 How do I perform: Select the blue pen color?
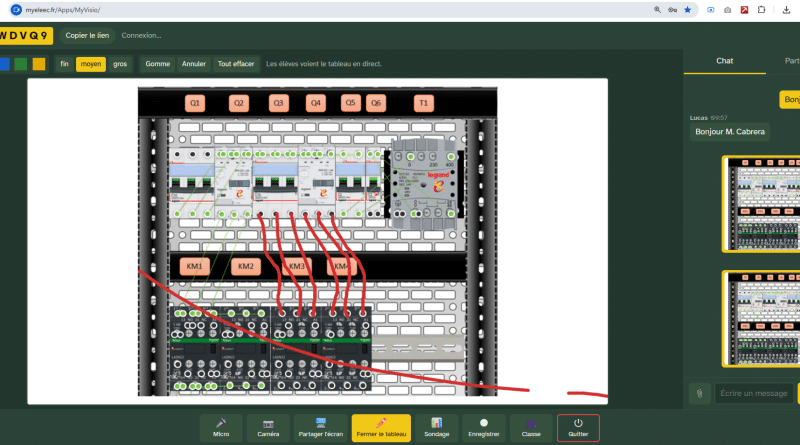tap(4, 64)
